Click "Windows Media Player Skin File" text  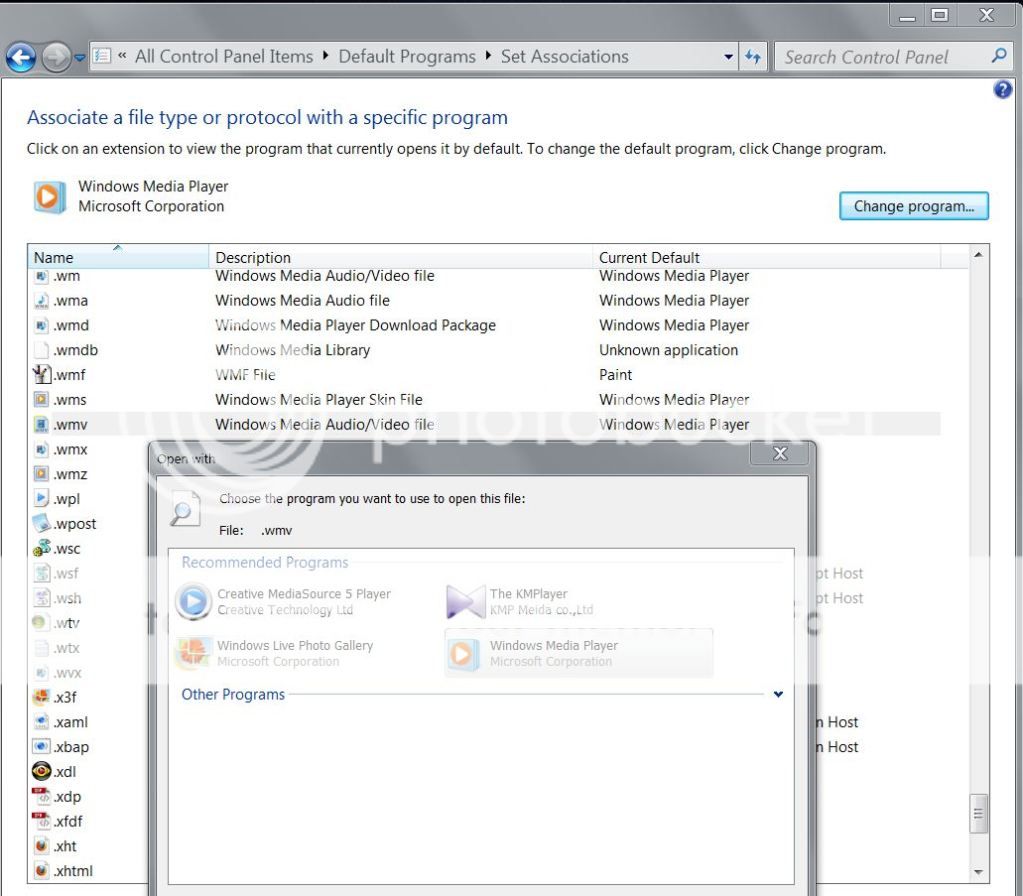tap(319, 400)
